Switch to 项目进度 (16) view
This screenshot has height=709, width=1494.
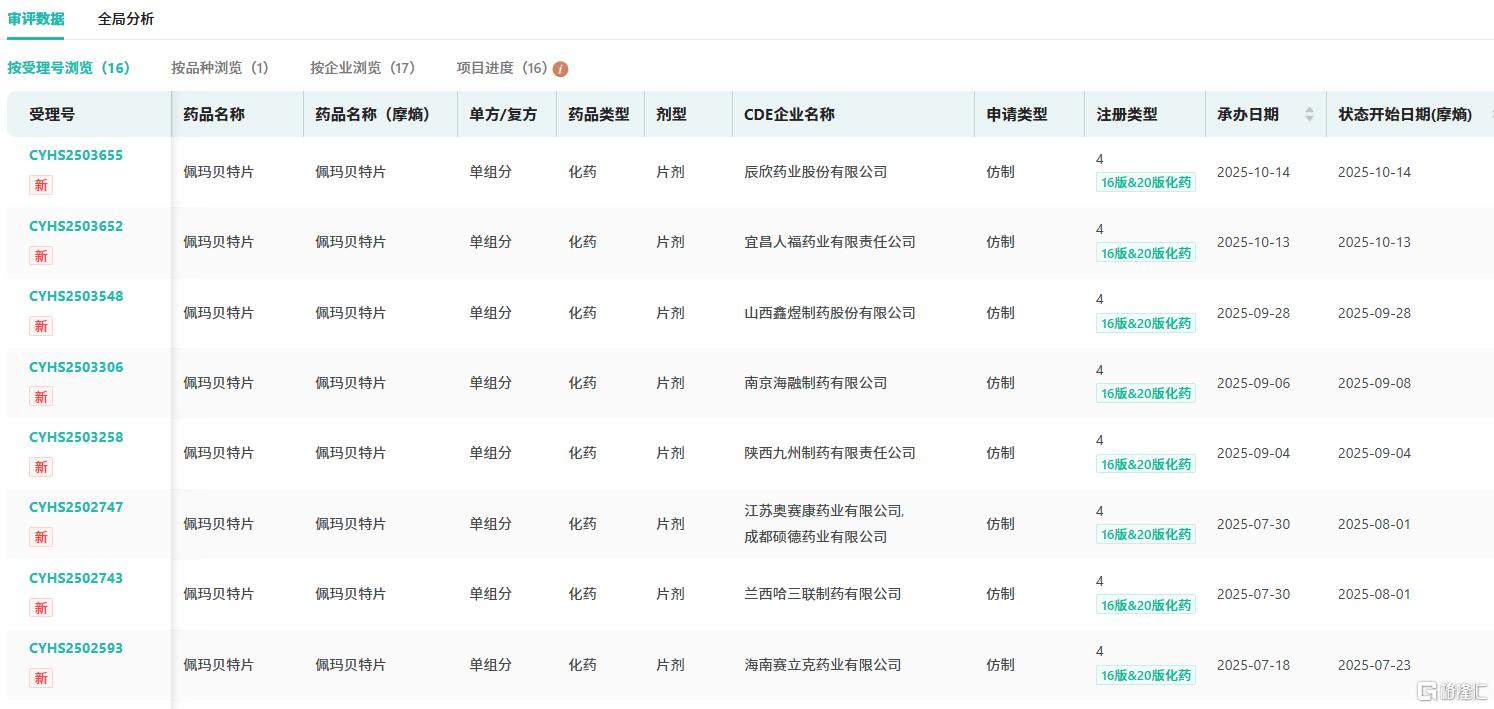[502, 68]
